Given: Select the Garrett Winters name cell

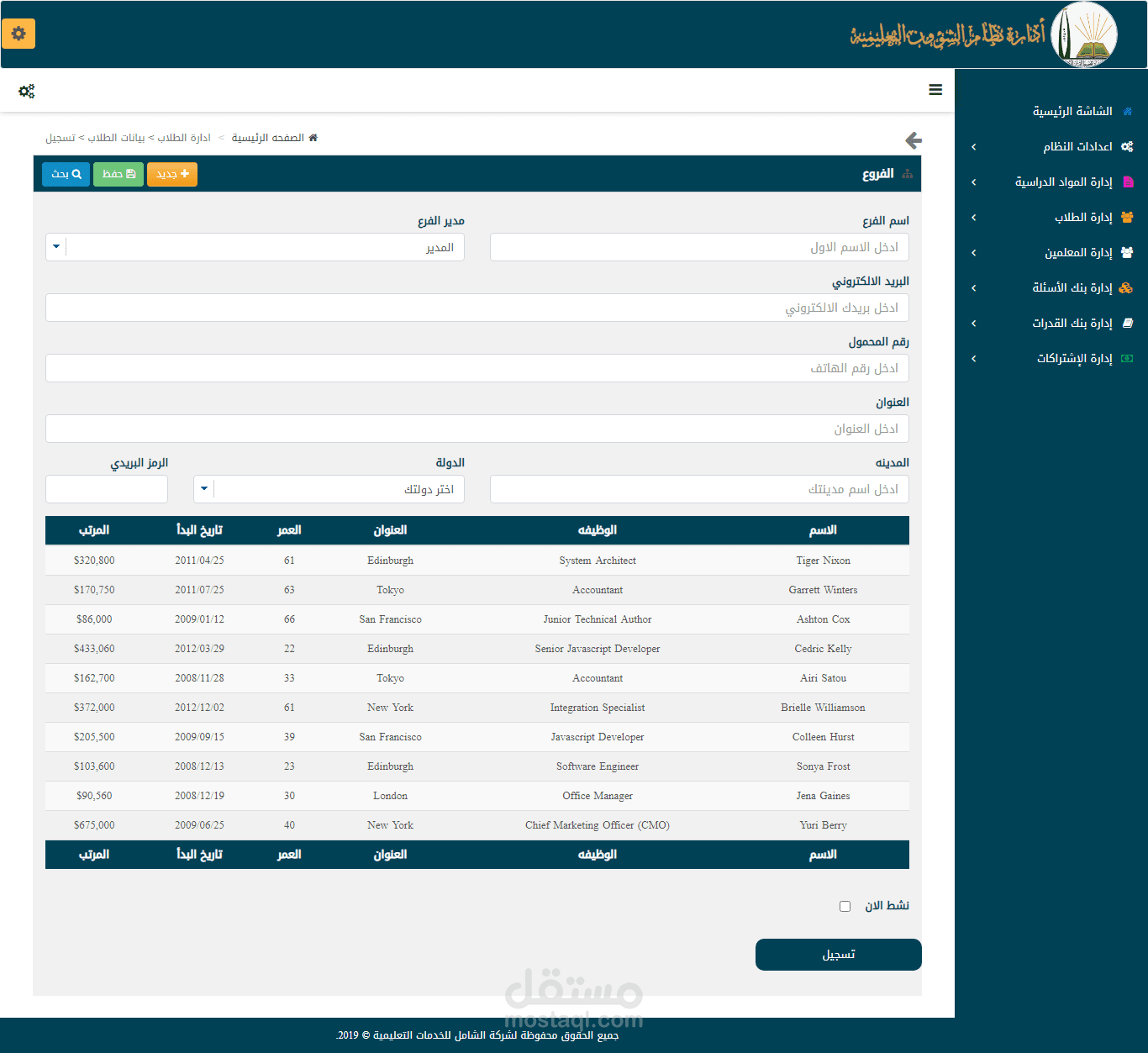Looking at the screenshot, I should pyautogui.click(x=823, y=590).
